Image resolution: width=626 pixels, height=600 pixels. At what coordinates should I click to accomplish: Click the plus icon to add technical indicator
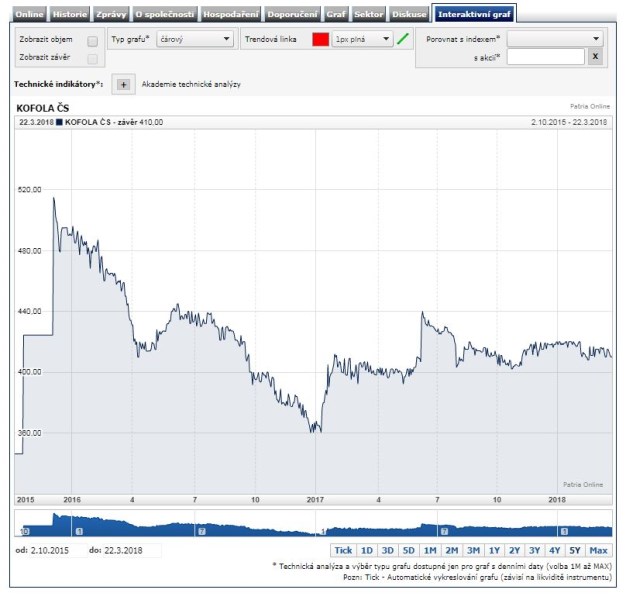pyautogui.click(x=123, y=85)
